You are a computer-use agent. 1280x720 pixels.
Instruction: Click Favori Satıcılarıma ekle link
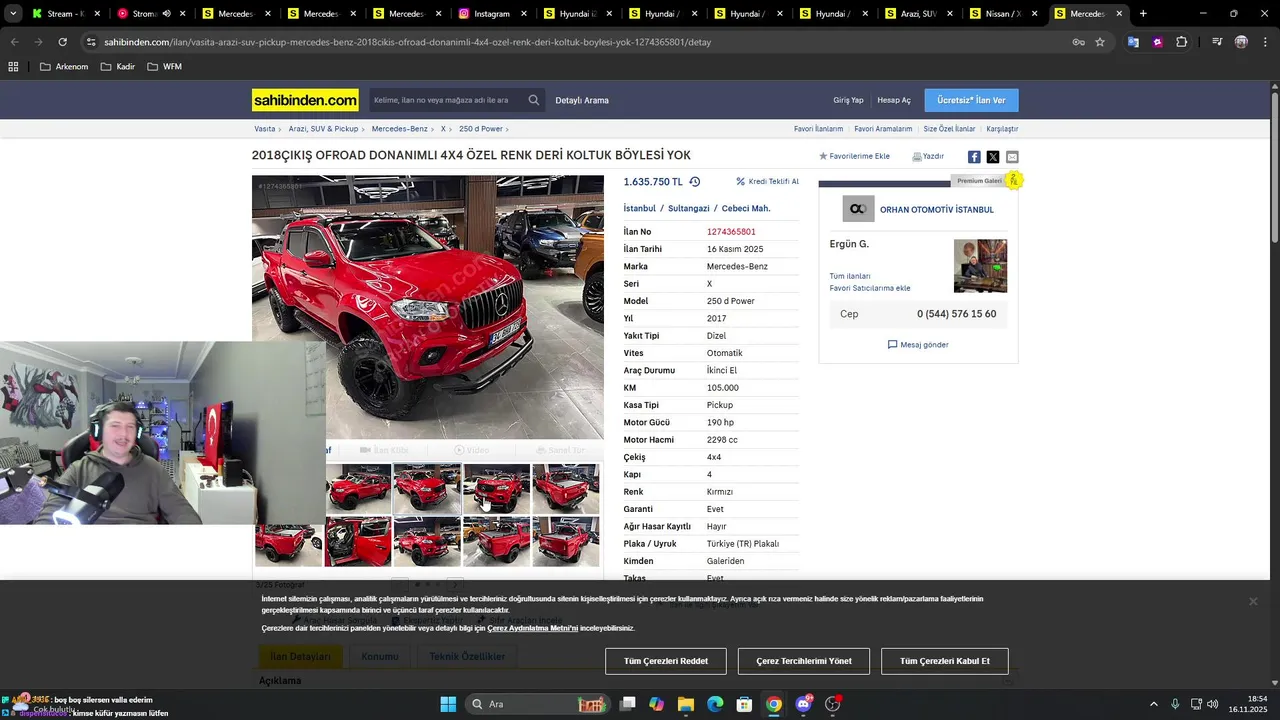point(870,288)
